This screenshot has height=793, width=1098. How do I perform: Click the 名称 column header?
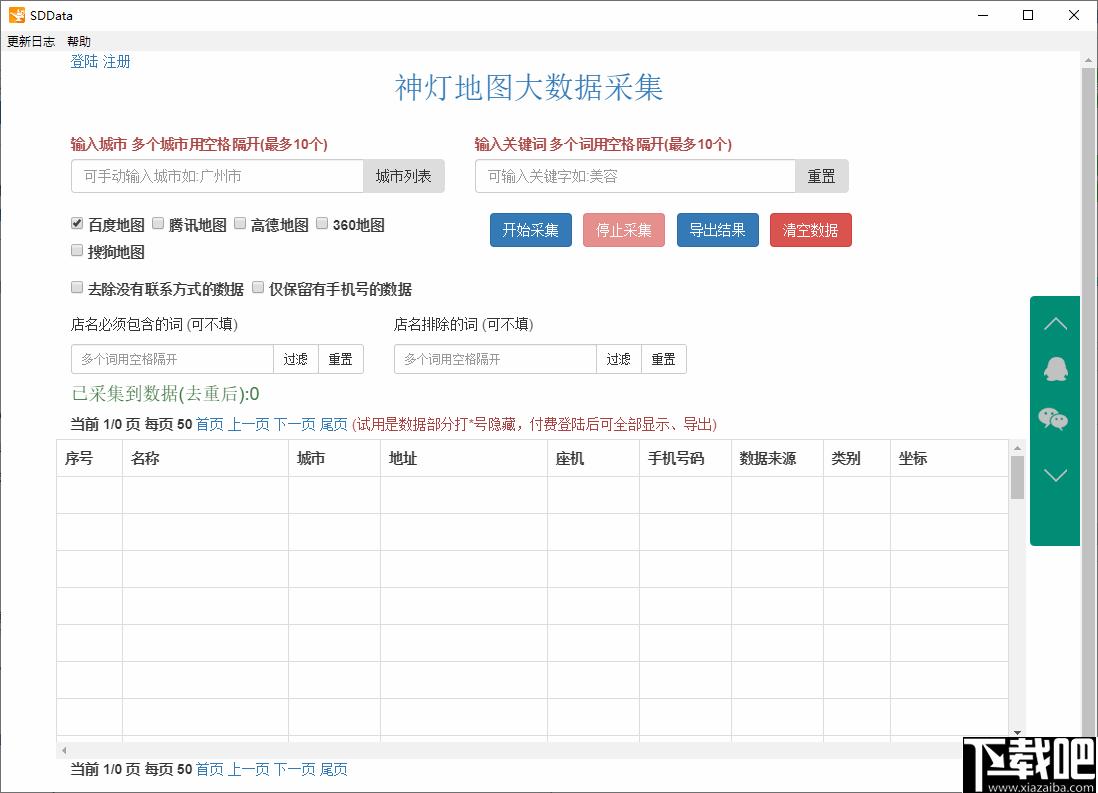[205, 458]
